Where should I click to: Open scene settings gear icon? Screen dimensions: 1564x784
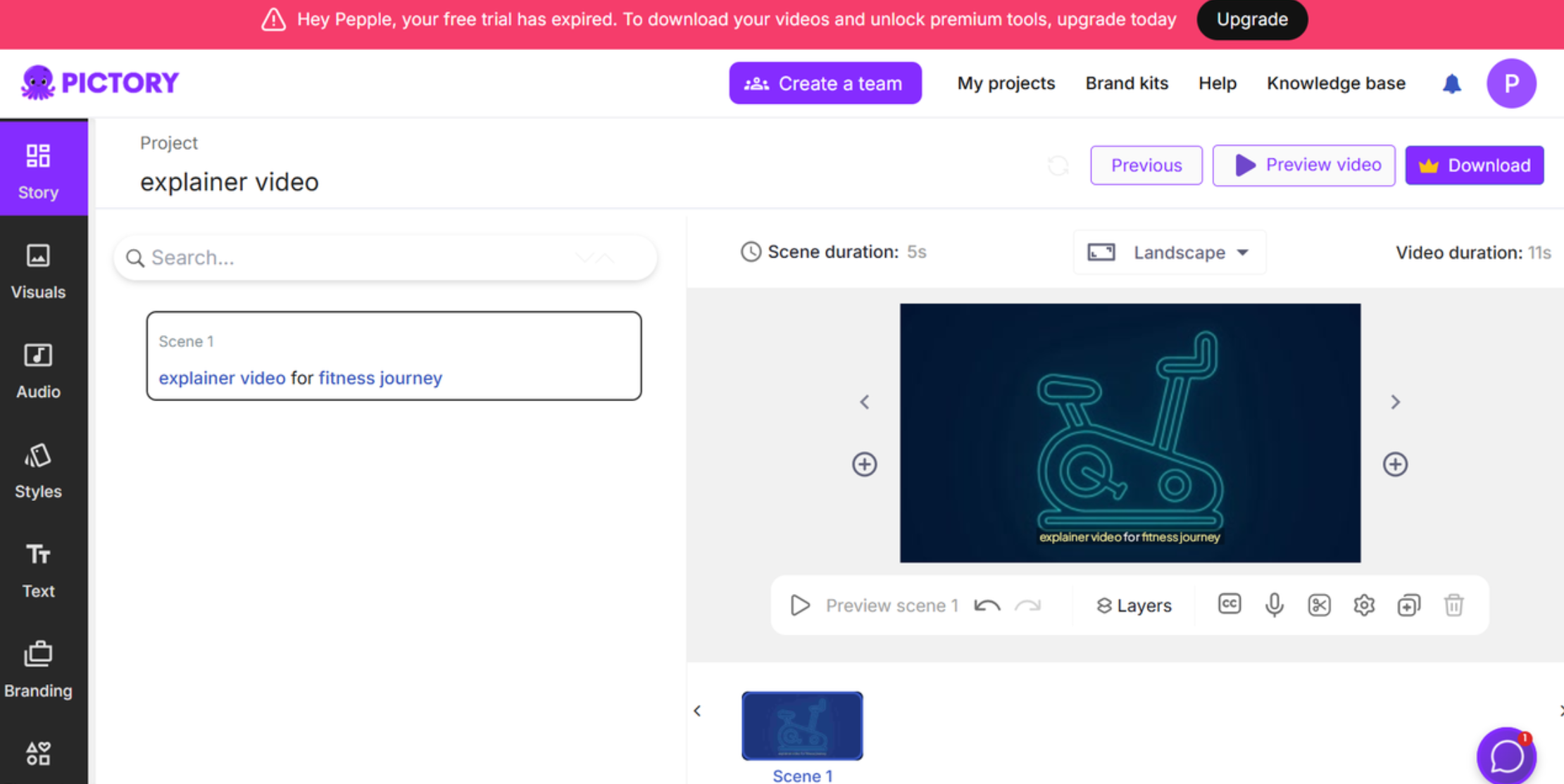coord(1364,605)
